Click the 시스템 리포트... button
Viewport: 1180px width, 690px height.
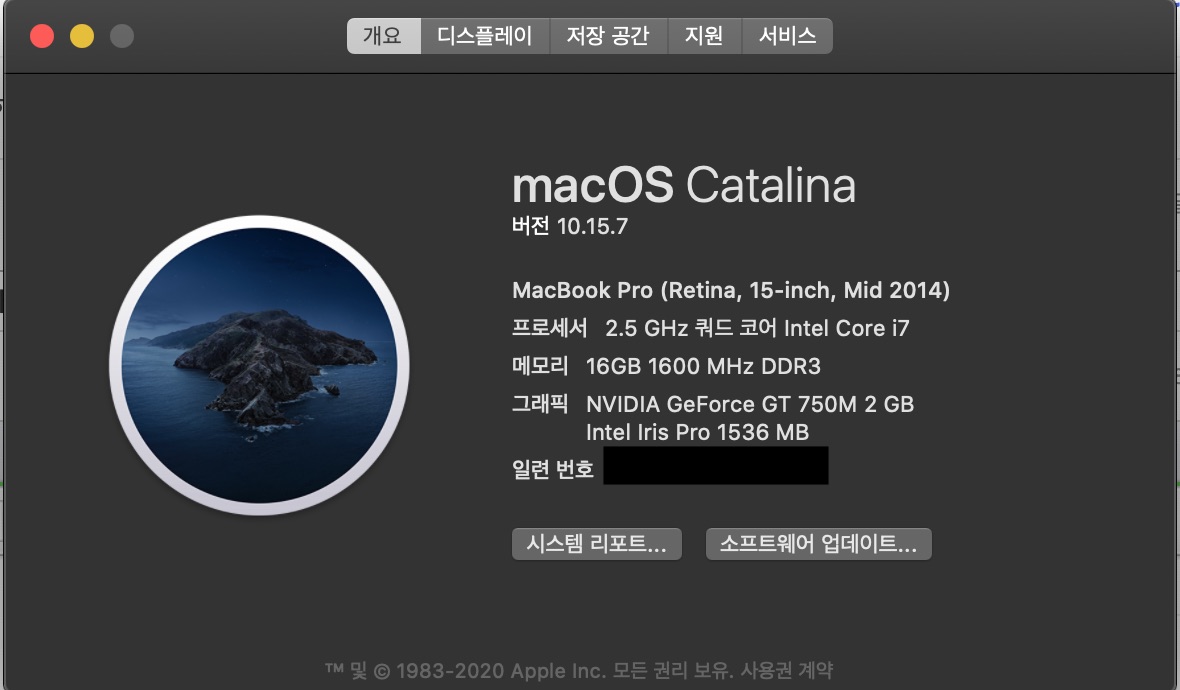(x=597, y=543)
